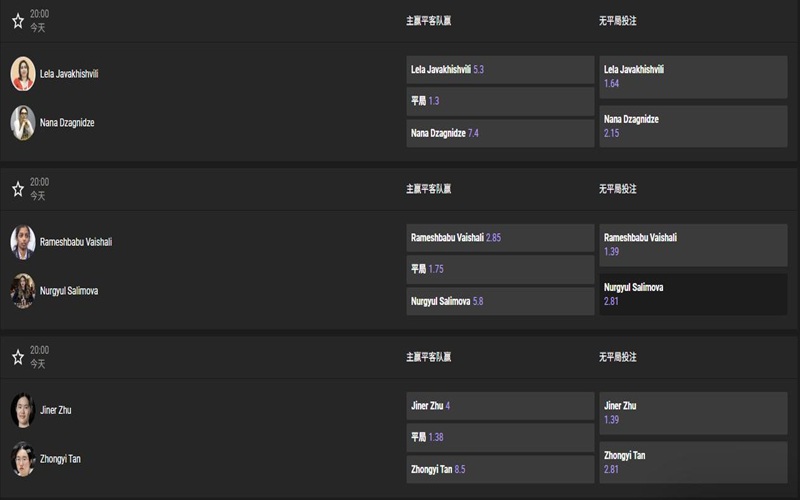Click Zhongyi Tan's avatar photo
Viewport: 800px width, 500px height.
[23, 458]
